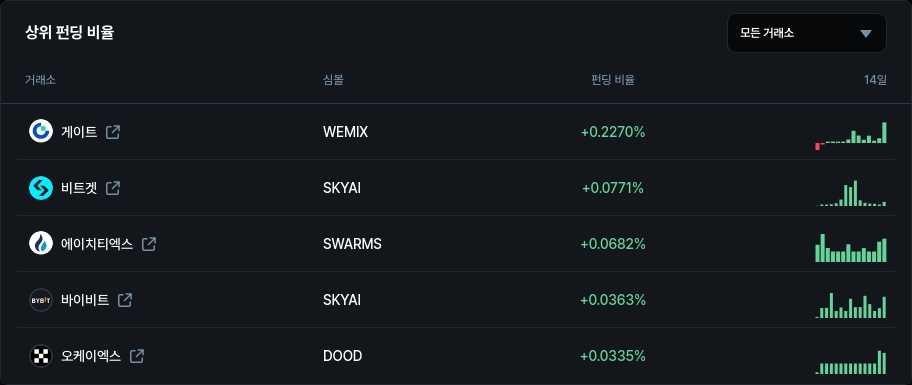Sort by 펀딩 비율 column header

612,80
